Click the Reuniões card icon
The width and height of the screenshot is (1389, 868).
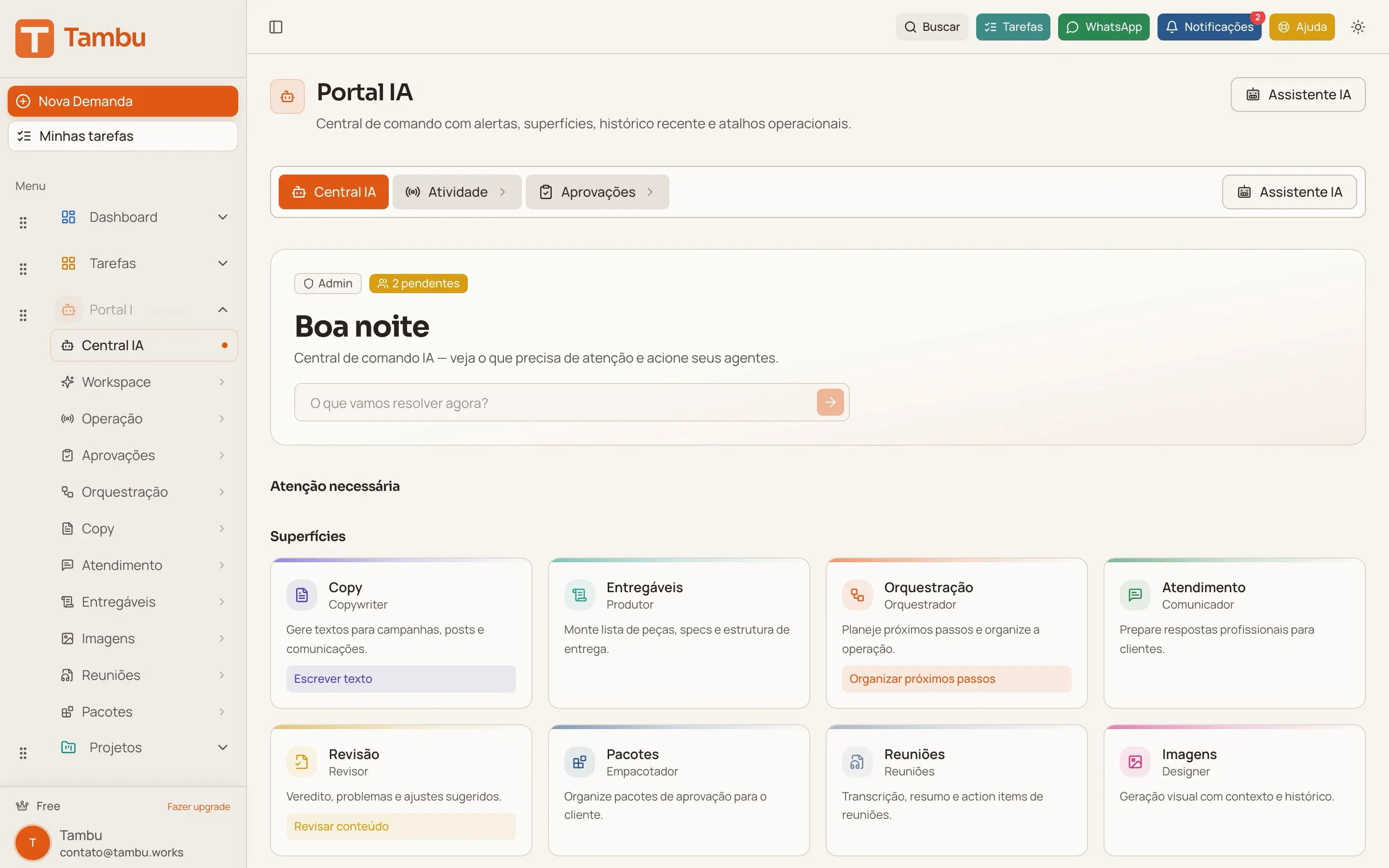[857, 762]
